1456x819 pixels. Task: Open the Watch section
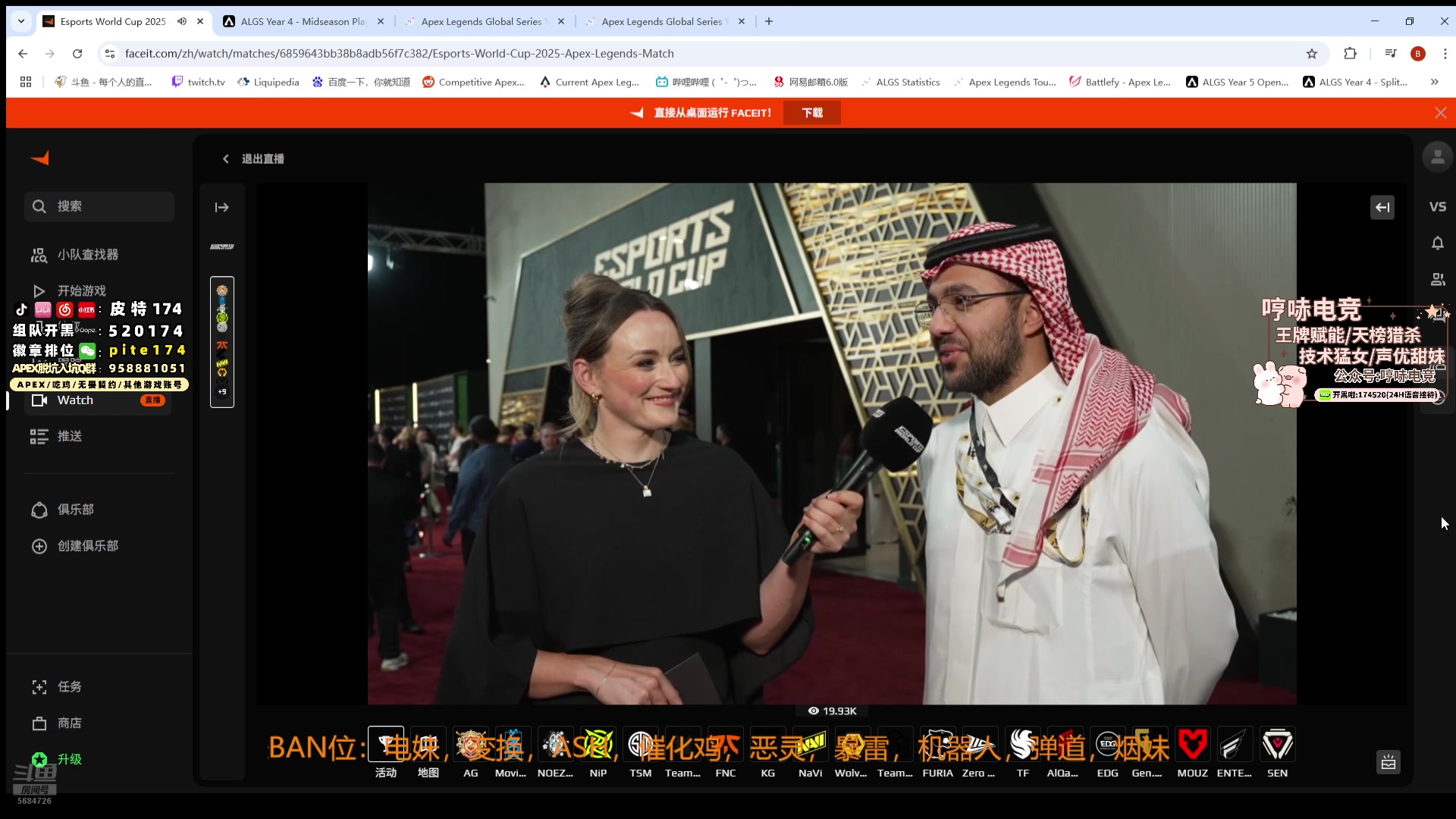[x=97, y=400]
